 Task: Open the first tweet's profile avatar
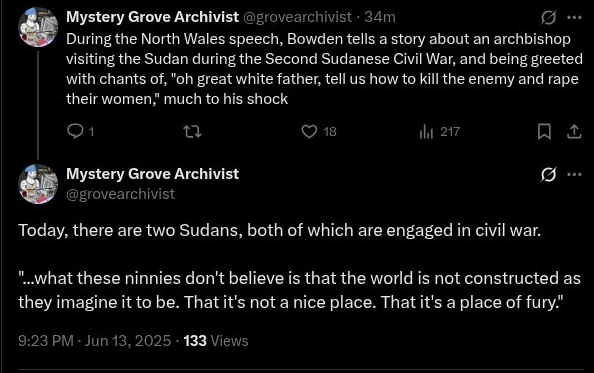(38, 27)
